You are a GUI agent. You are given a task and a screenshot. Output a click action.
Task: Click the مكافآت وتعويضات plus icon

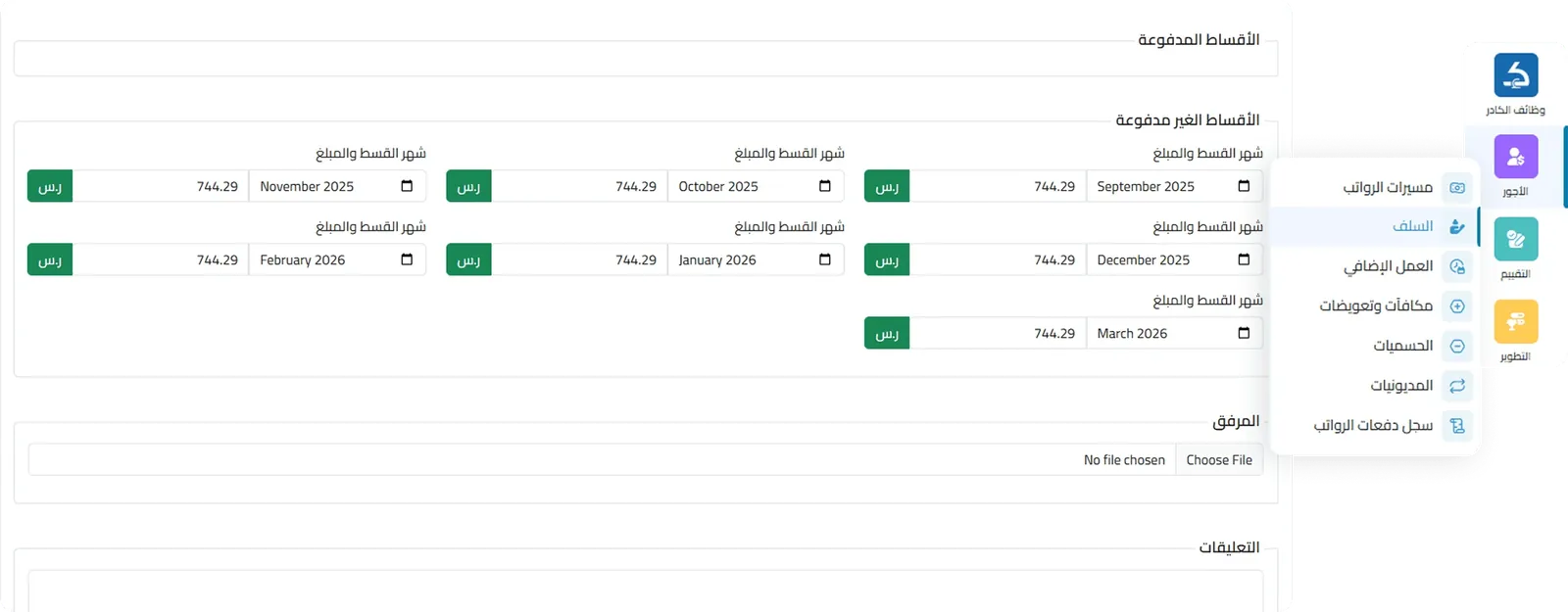pyautogui.click(x=1457, y=306)
